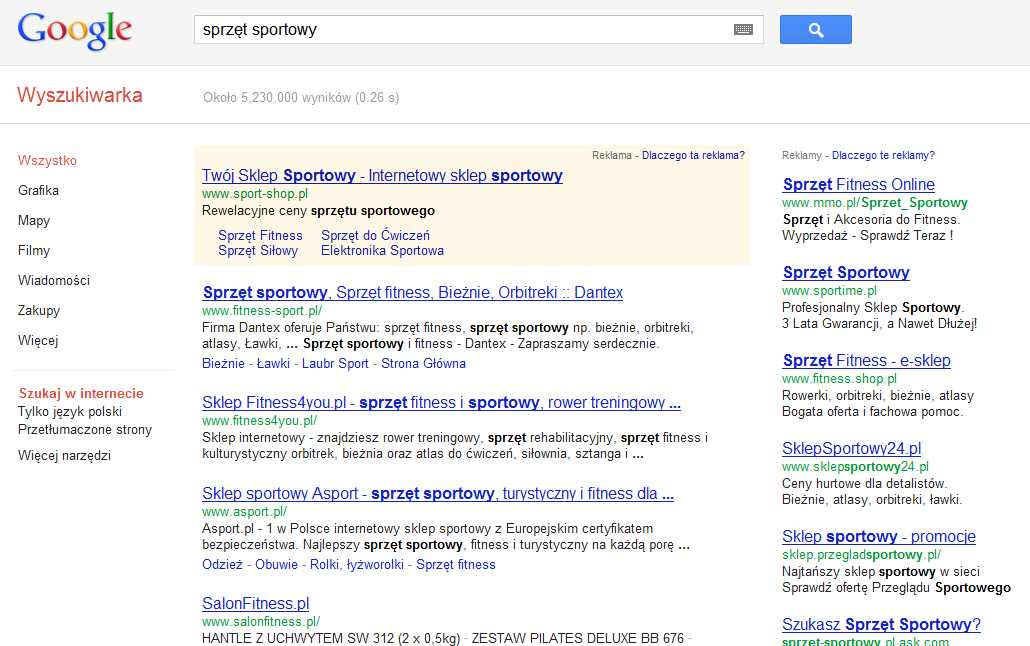Open the 'Sprzęt do Ćwiczeń' ad sitelink
Screen dimensions: 1030x646
tap(375, 235)
